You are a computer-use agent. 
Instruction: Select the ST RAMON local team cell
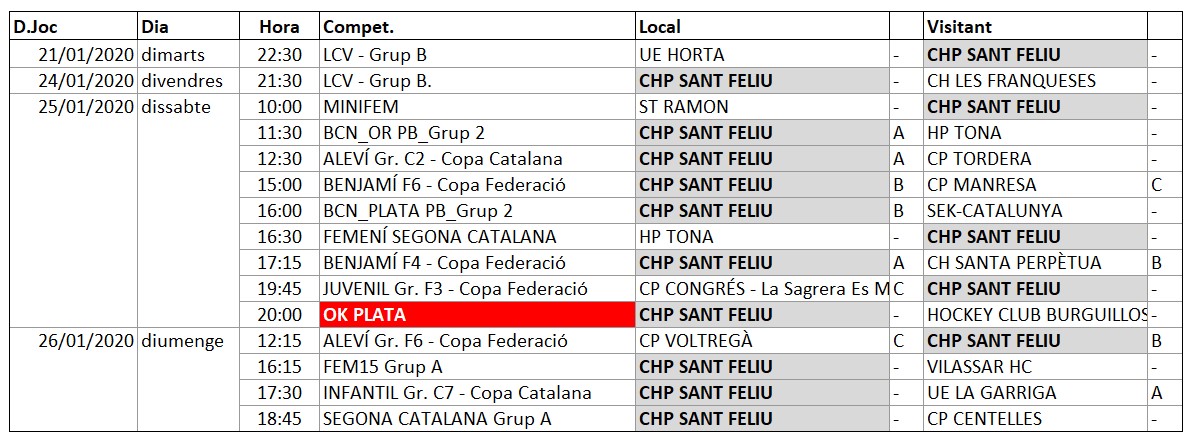pos(762,107)
